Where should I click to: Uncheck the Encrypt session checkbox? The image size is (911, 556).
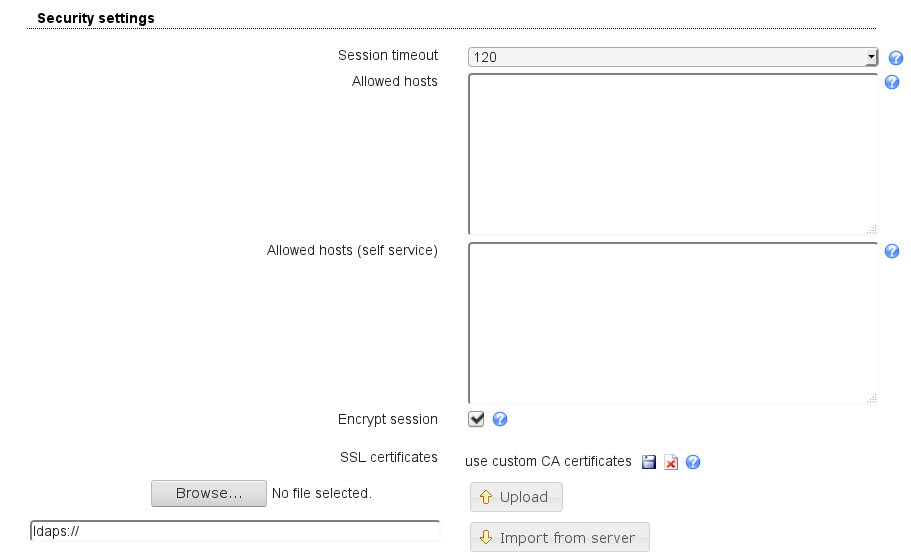click(x=476, y=419)
